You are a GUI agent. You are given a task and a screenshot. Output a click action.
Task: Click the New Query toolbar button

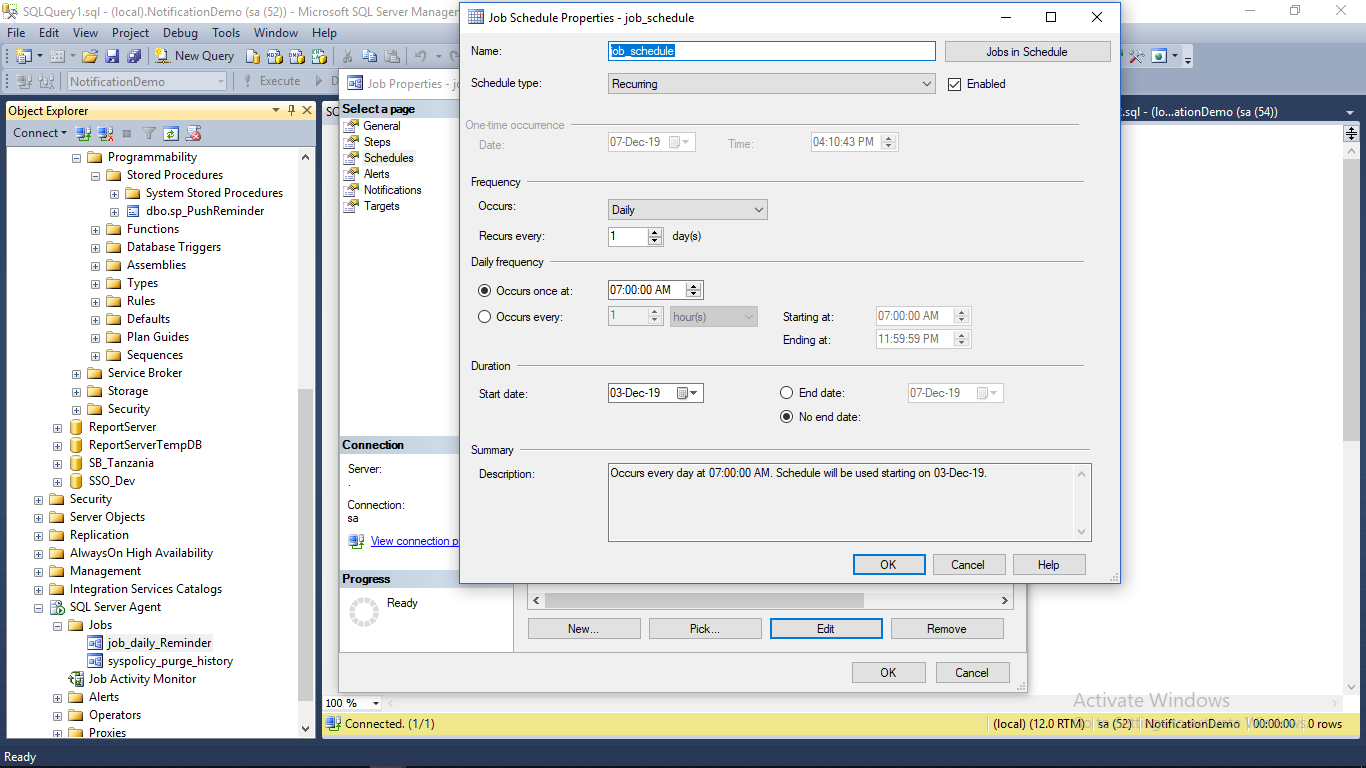194,56
